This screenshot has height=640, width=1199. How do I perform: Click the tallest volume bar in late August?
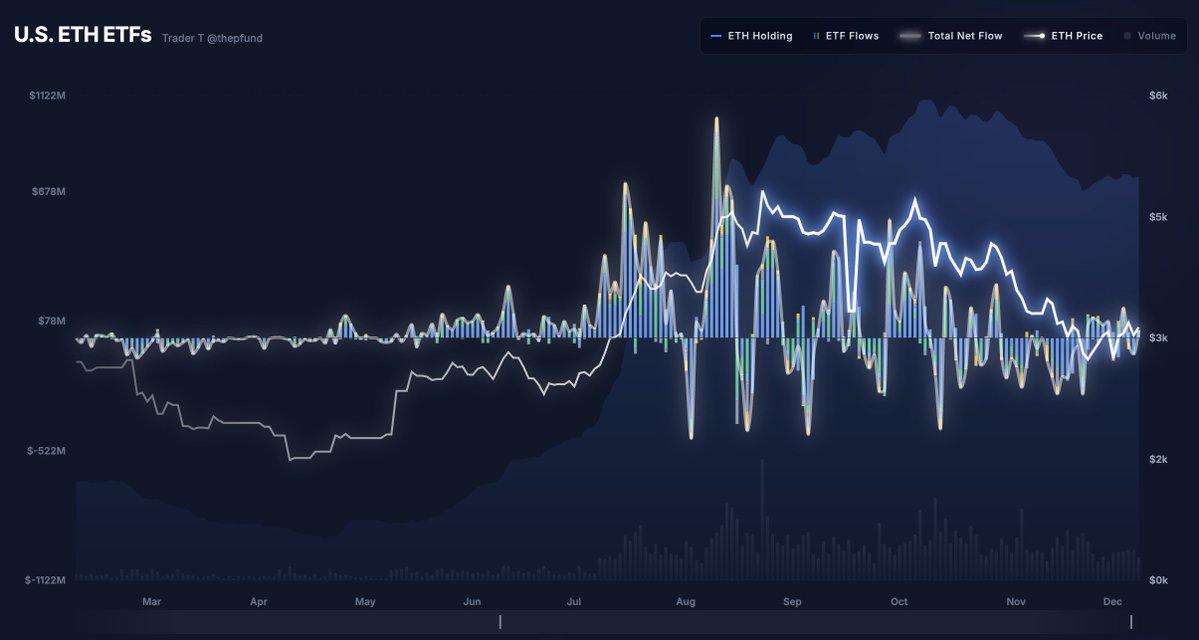(762, 520)
